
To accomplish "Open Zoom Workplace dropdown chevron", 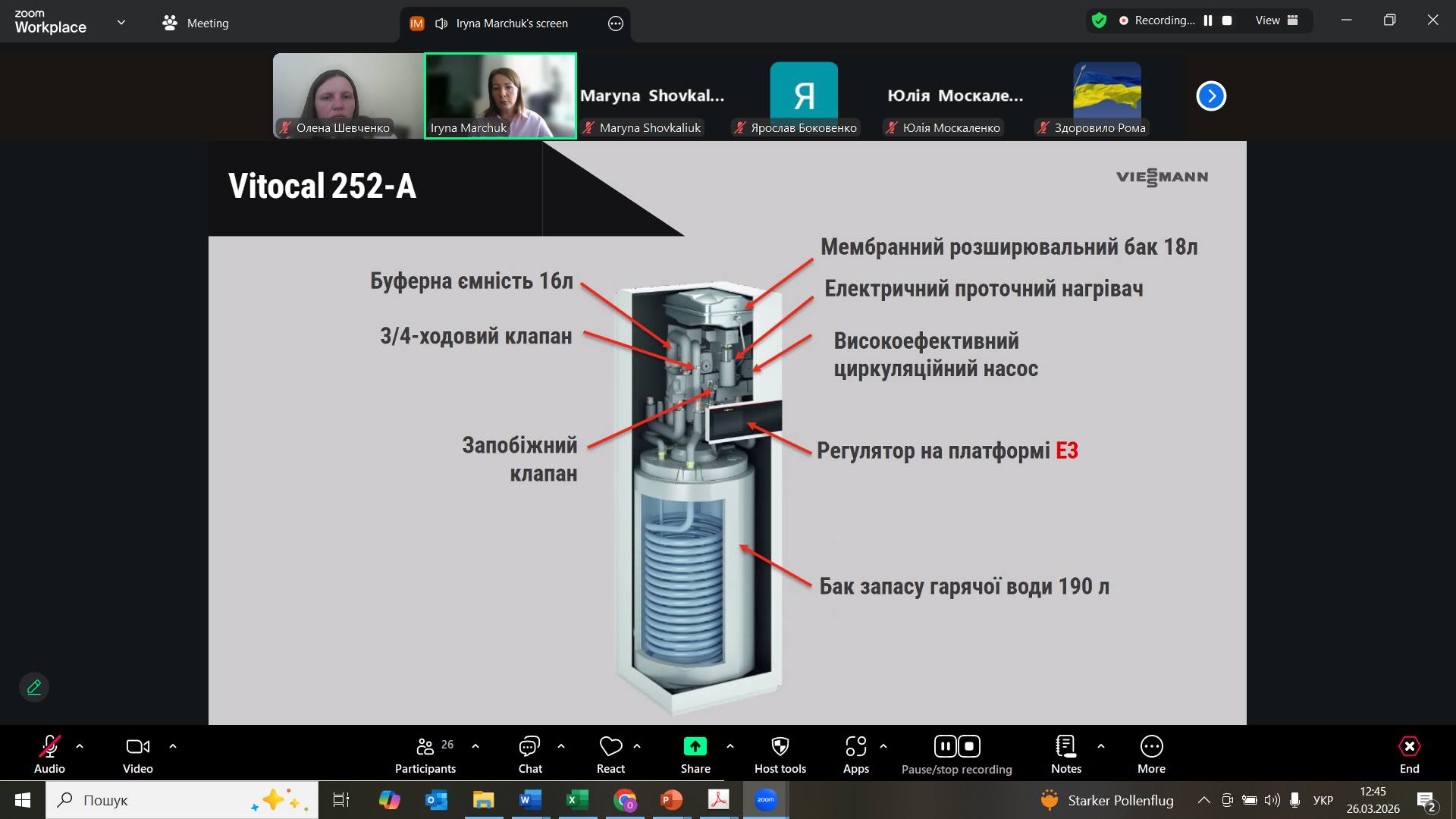I will 121,23.
